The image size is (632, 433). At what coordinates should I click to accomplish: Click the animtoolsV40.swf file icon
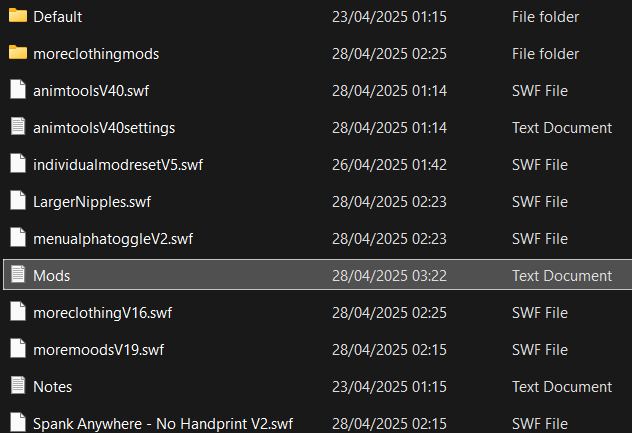click(x=17, y=91)
